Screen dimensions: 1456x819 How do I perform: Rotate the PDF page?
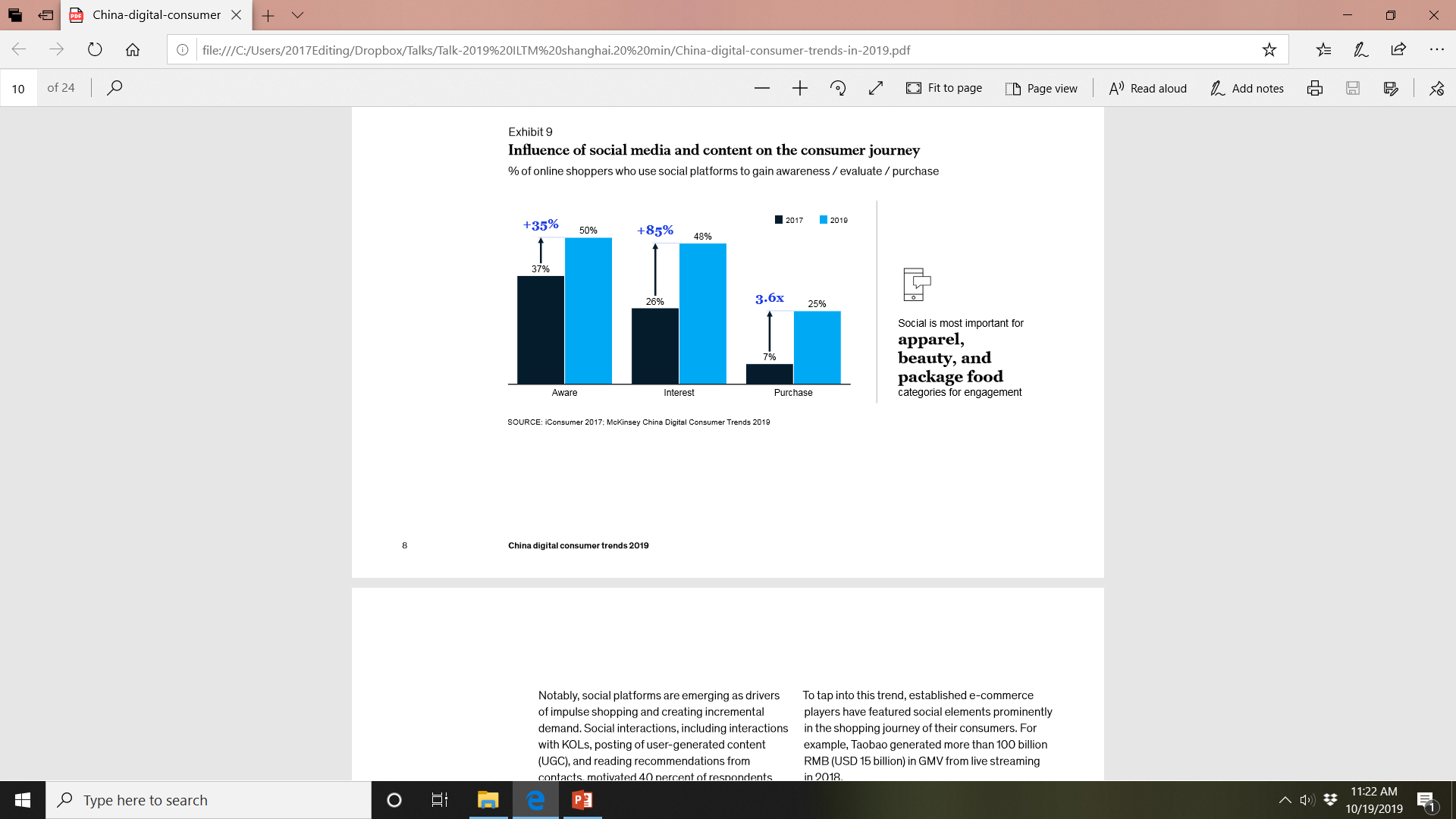pos(838,88)
